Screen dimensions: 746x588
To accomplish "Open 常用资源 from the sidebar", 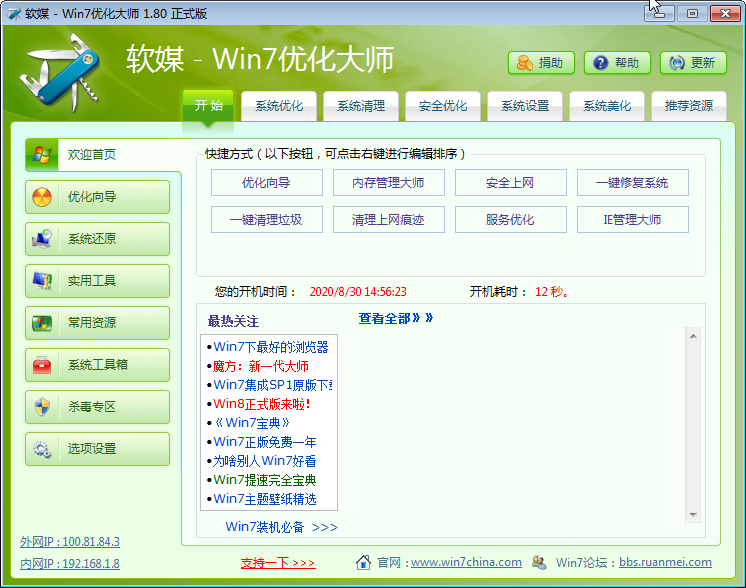I will 98,323.
